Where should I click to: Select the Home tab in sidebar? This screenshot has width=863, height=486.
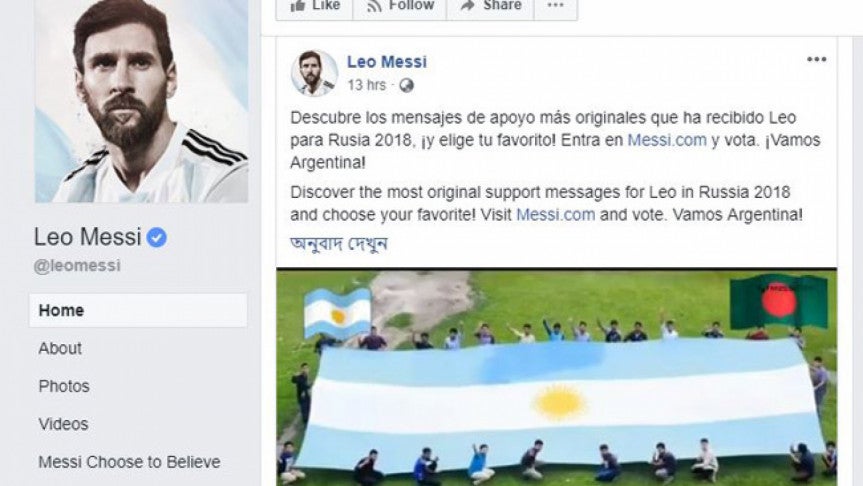coord(138,310)
